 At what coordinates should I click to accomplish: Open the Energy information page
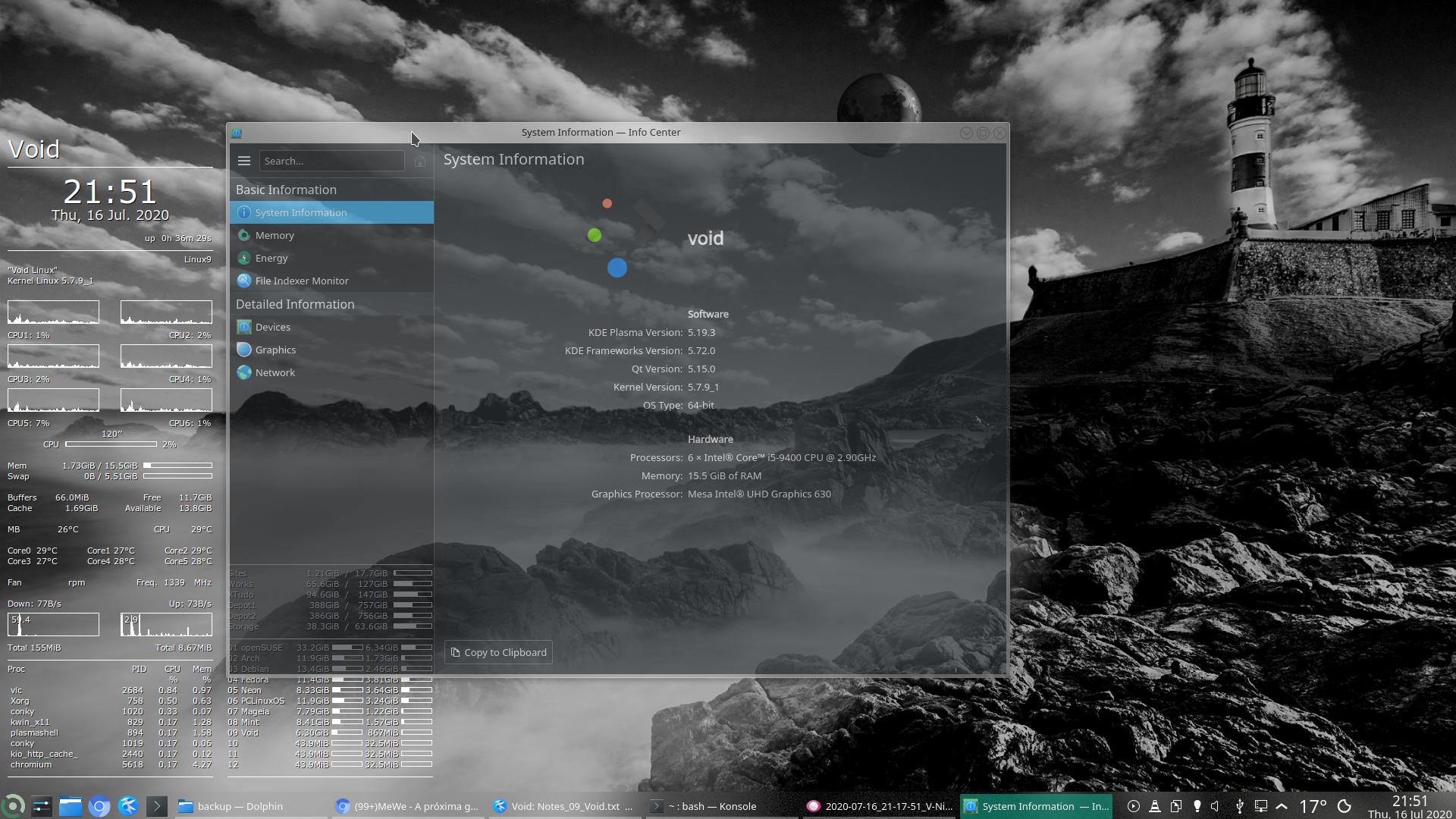(x=271, y=259)
